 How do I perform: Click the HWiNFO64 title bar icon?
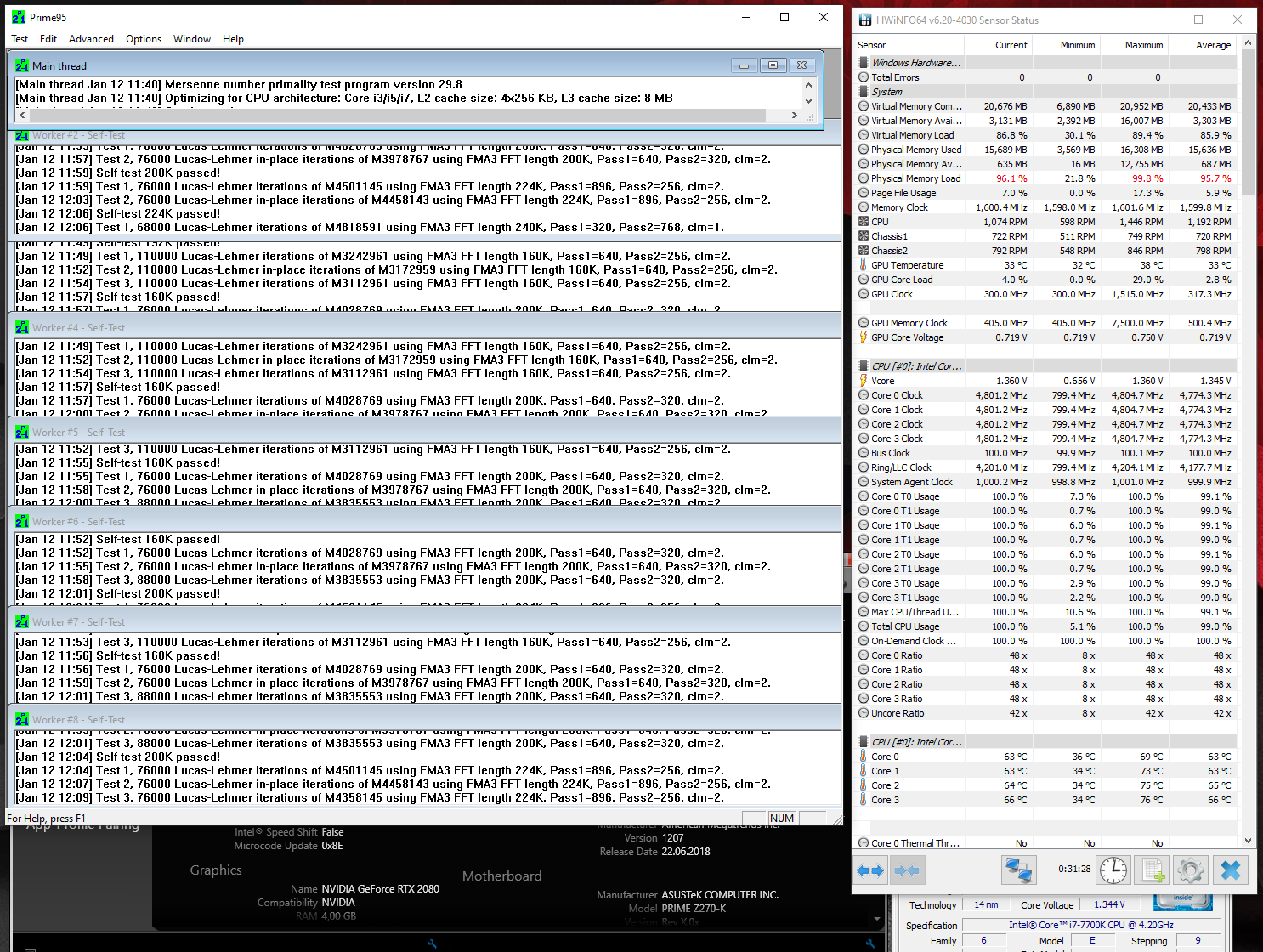(x=865, y=20)
